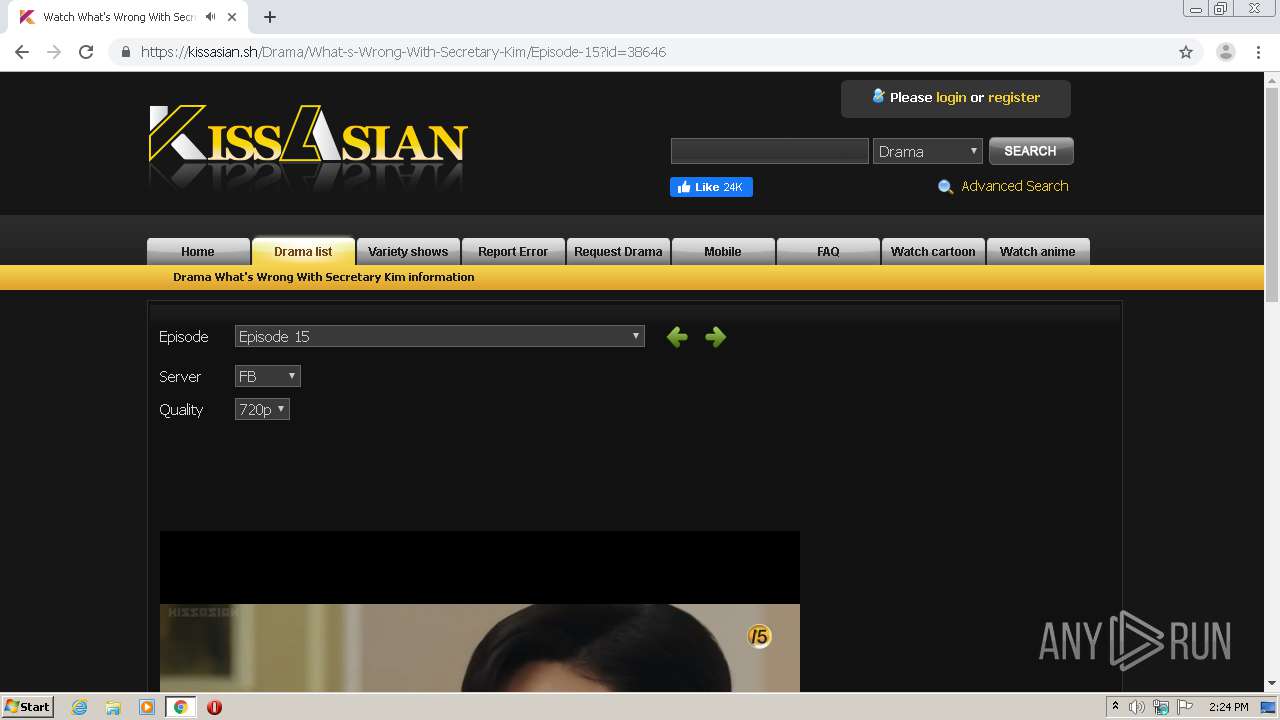
Task: Open the red antivirus taskbar icon
Action: (214, 707)
